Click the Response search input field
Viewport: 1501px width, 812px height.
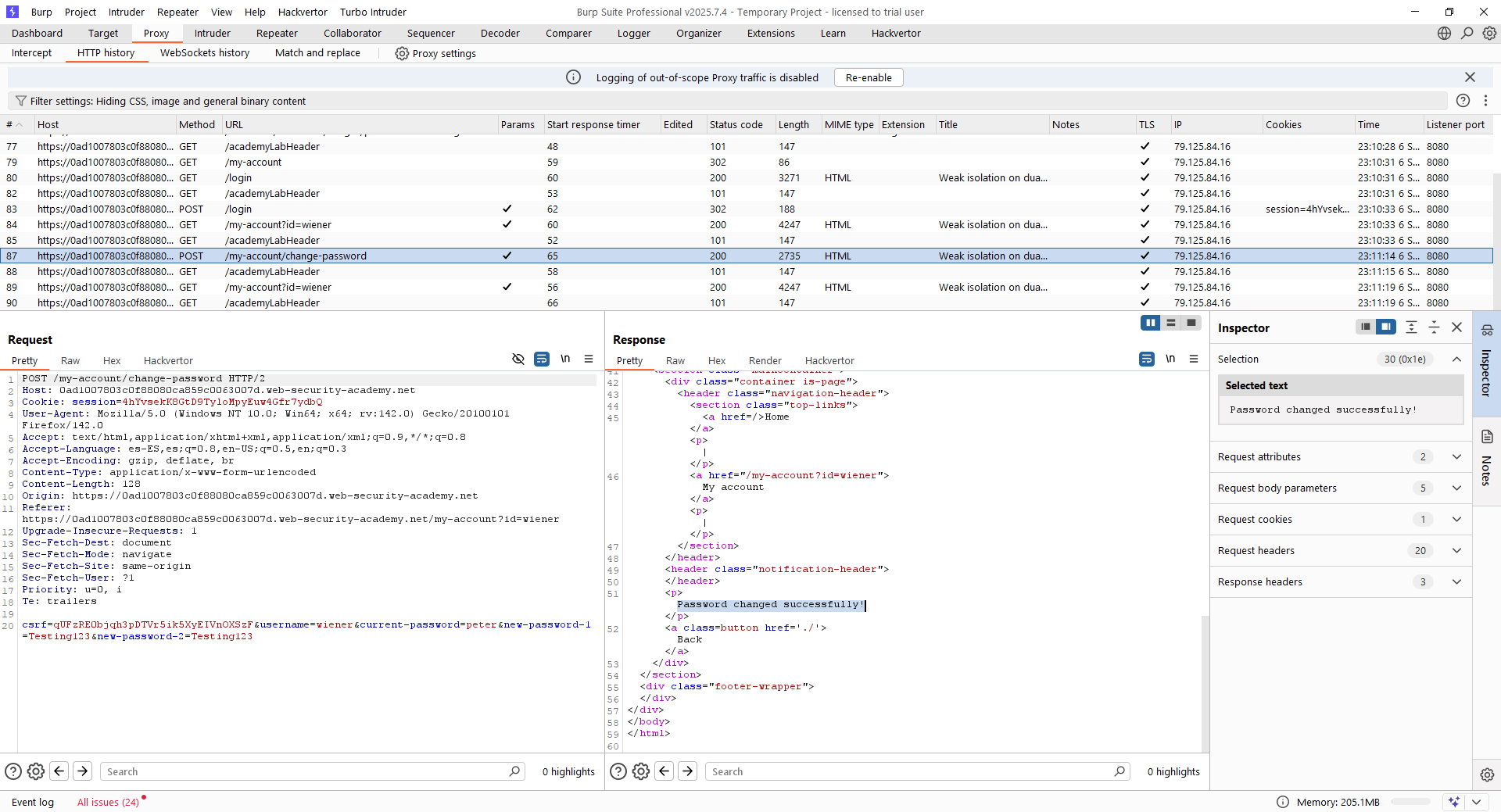tap(911, 771)
